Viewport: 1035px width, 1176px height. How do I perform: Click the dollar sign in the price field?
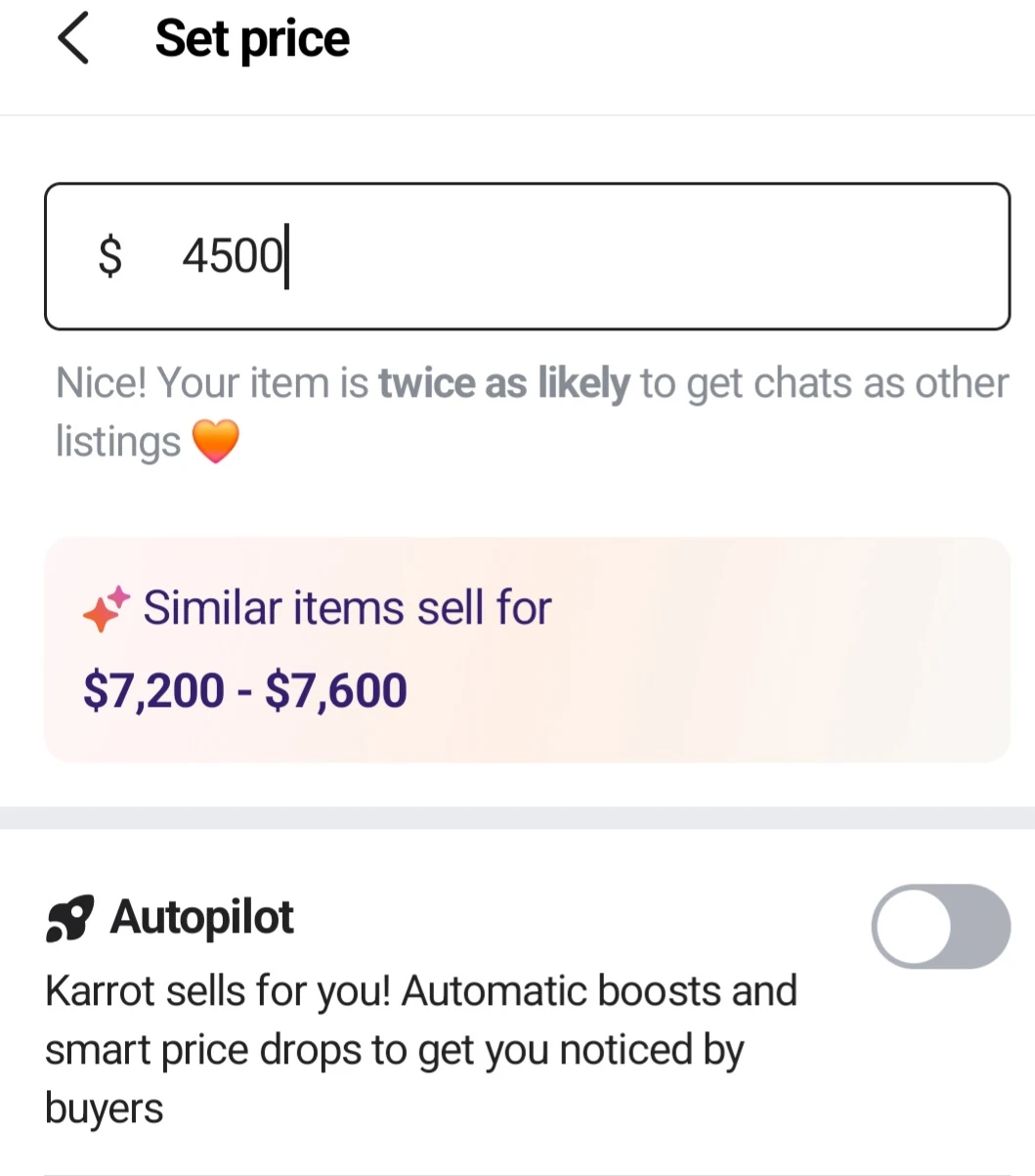110,256
